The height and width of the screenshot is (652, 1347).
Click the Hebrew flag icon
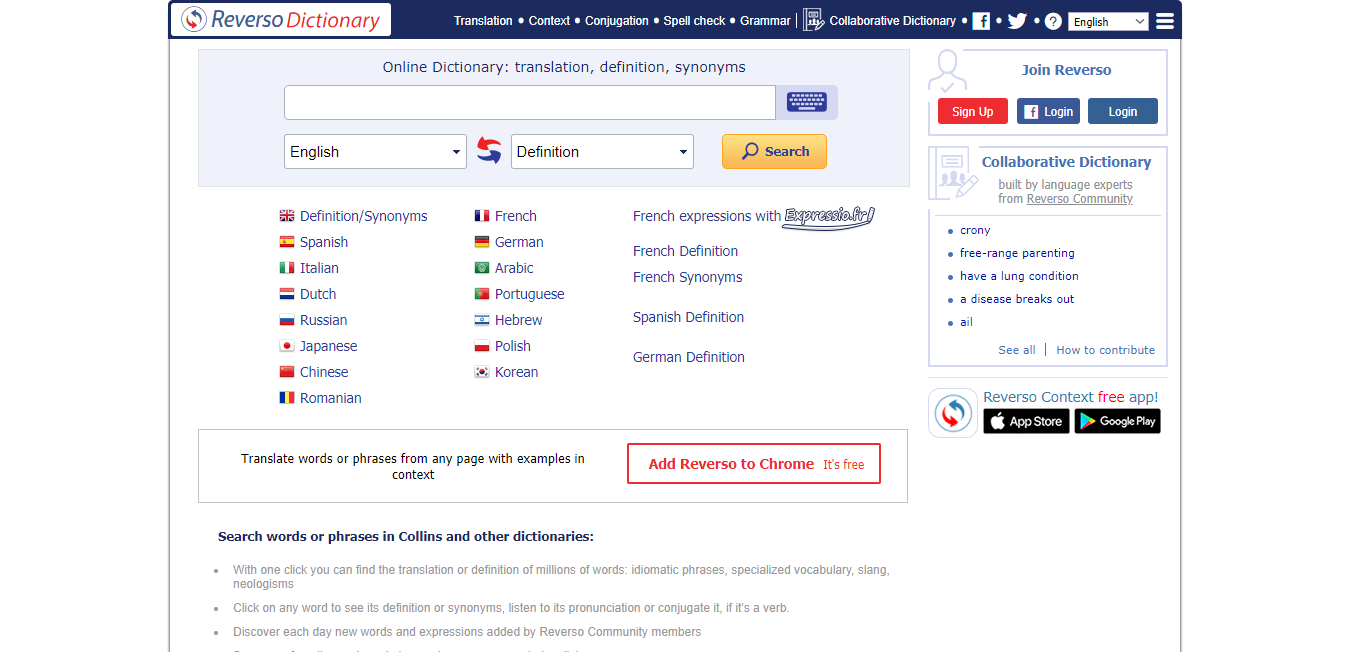tap(482, 320)
